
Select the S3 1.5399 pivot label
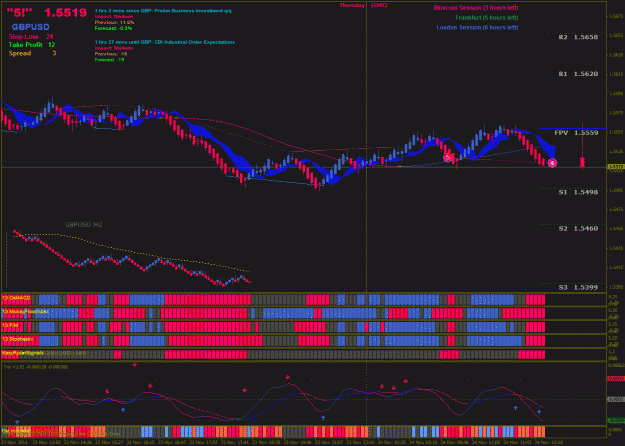578,287
